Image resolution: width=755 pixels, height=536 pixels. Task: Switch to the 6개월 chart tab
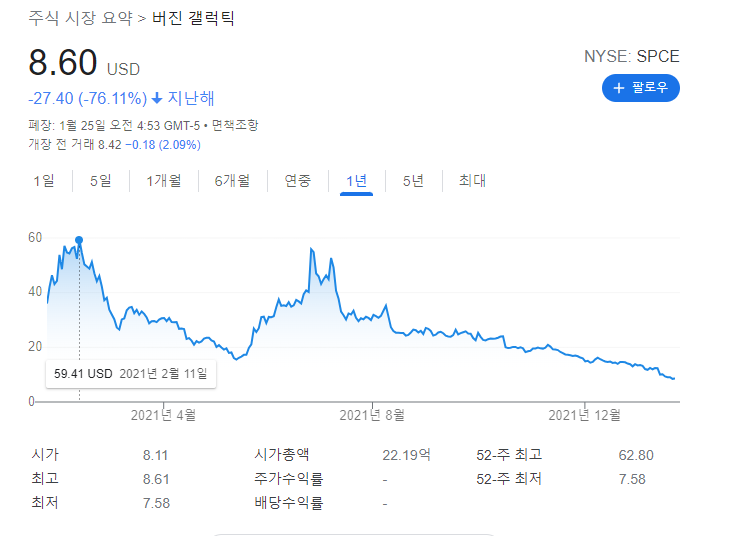232,181
